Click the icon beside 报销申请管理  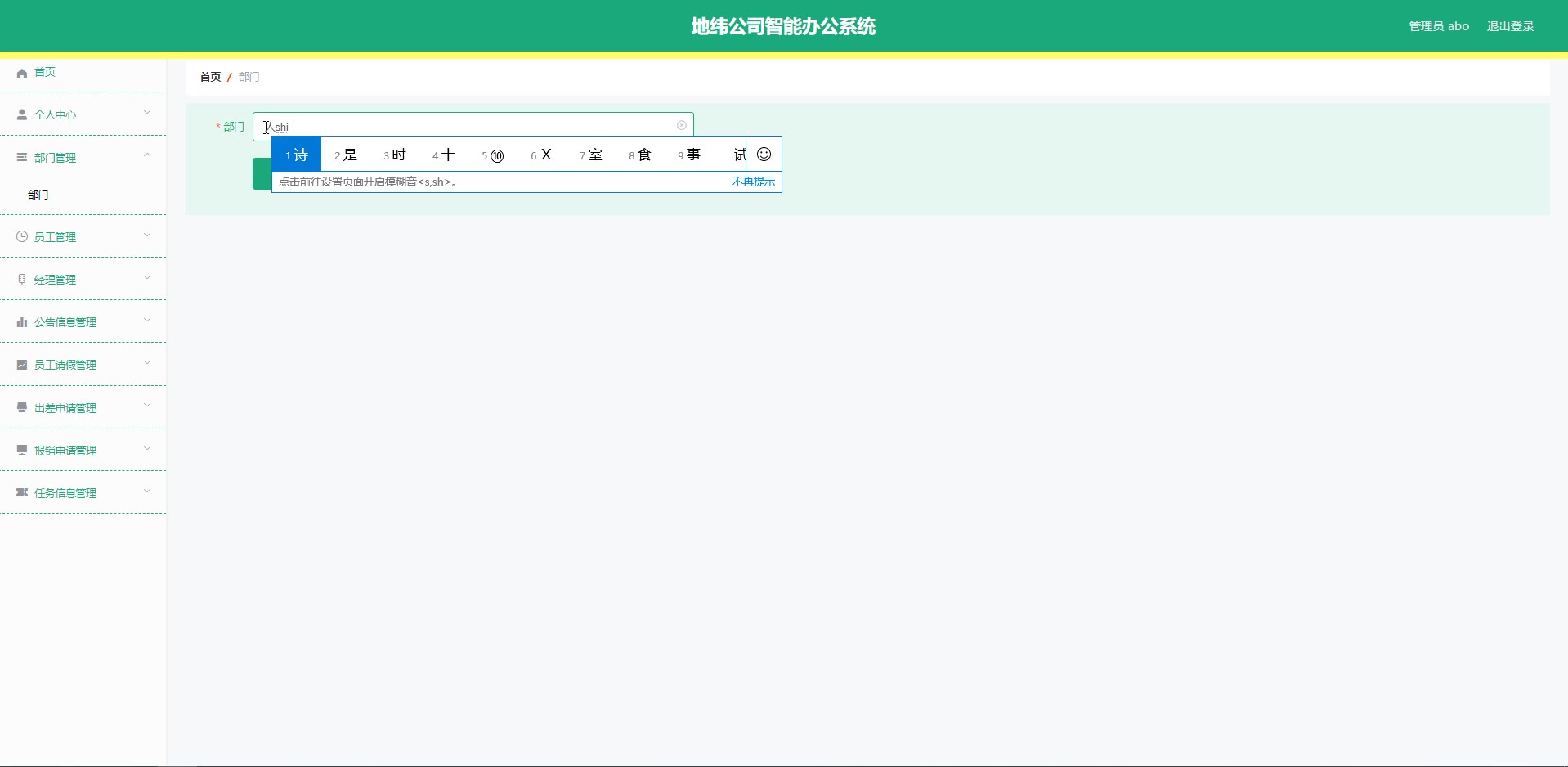(x=22, y=450)
